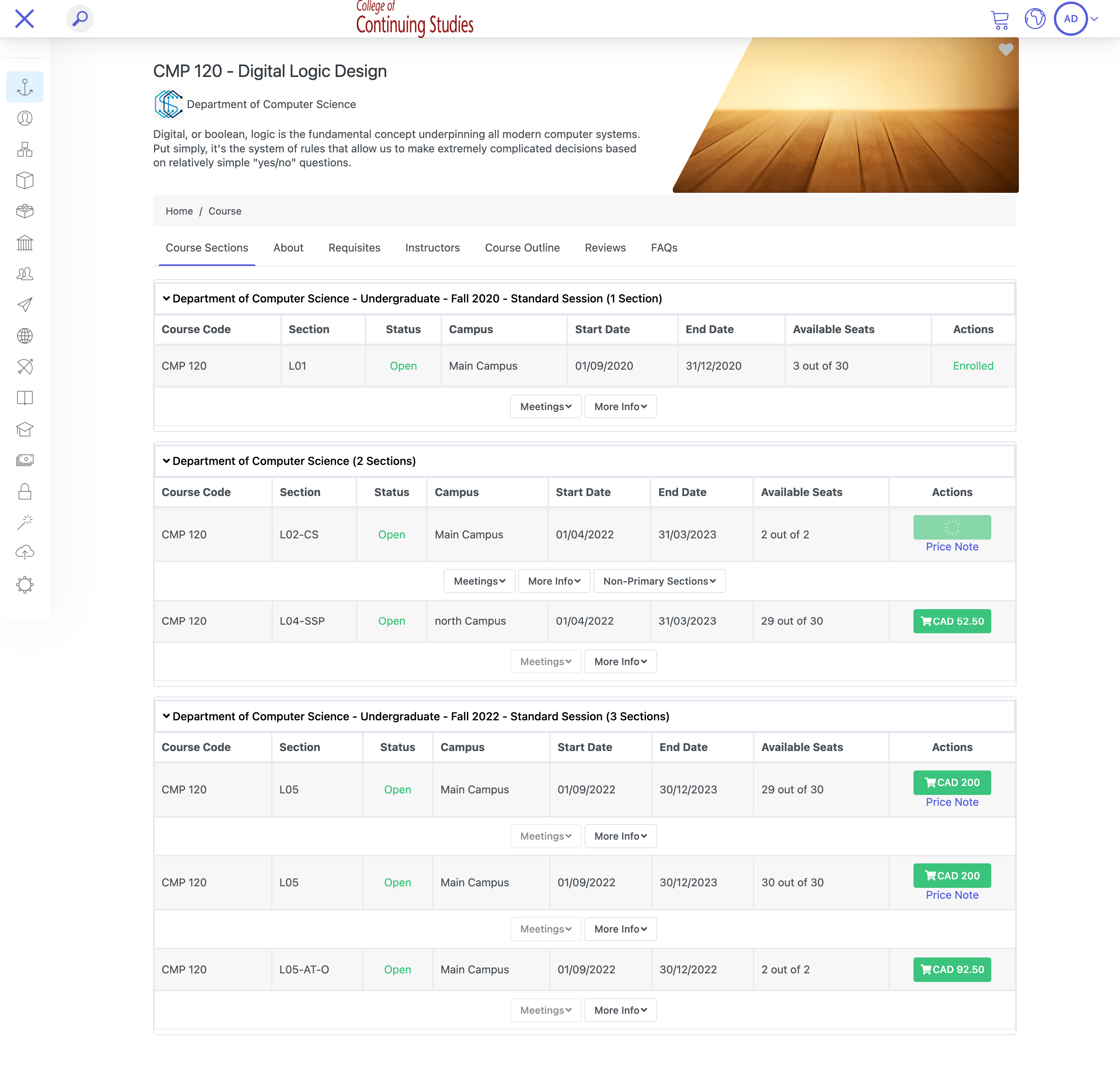Open Price Note for section L02-CS
The height and width of the screenshot is (1083, 1120).
952,547
